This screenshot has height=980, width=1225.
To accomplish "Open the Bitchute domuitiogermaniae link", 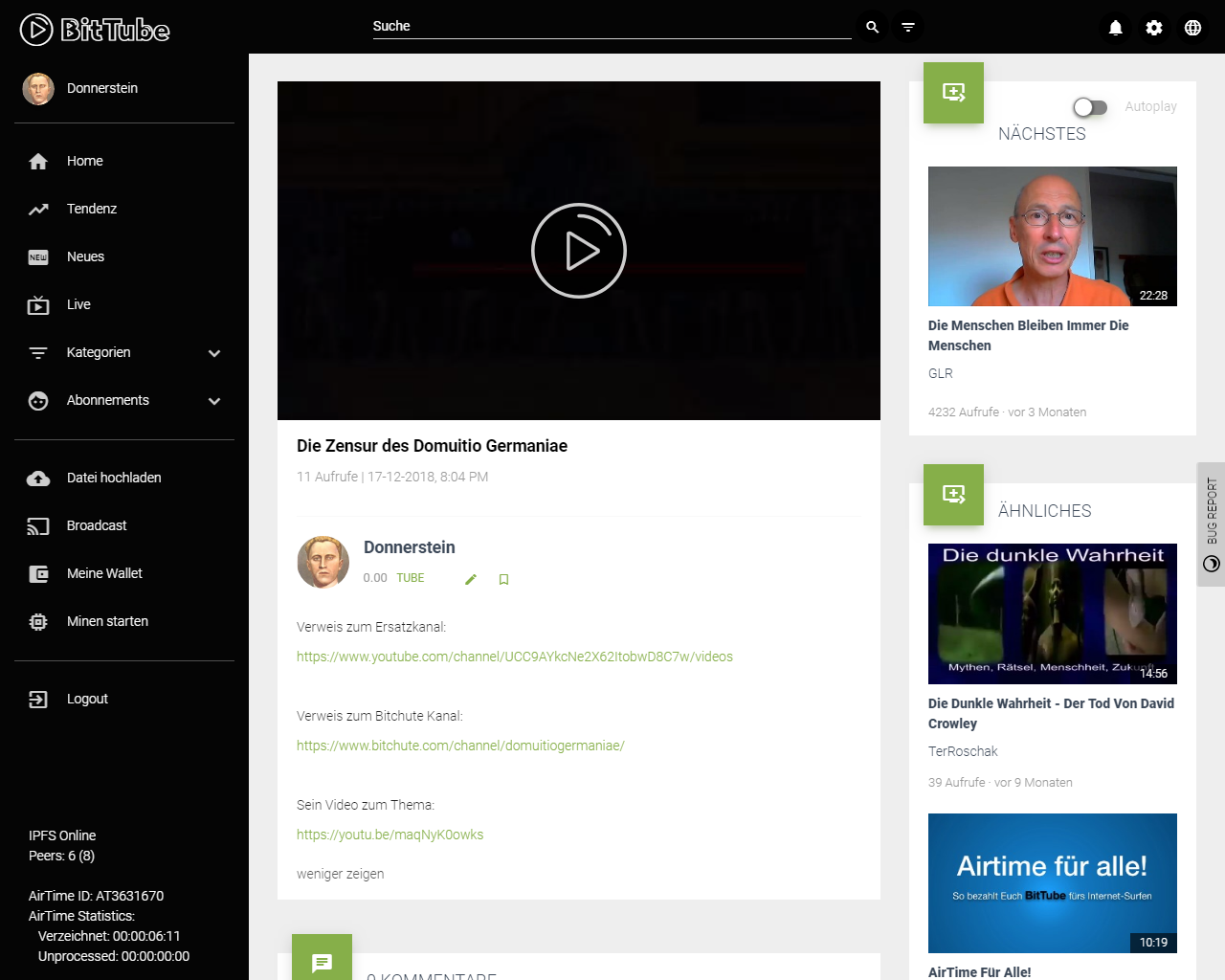I will (460, 746).
